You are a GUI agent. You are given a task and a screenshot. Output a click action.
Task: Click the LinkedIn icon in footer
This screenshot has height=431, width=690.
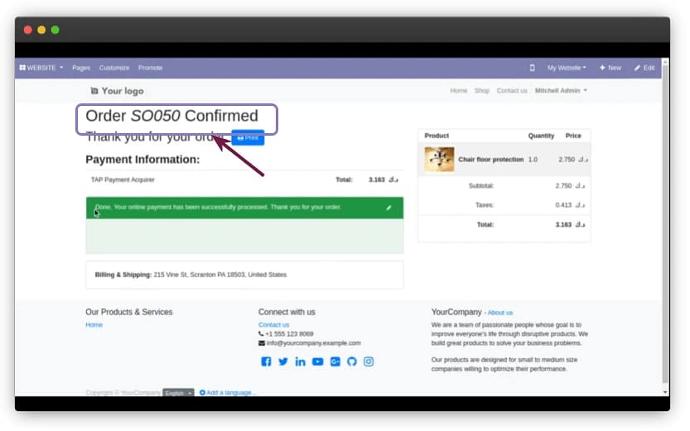pyautogui.click(x=300, y=361)
